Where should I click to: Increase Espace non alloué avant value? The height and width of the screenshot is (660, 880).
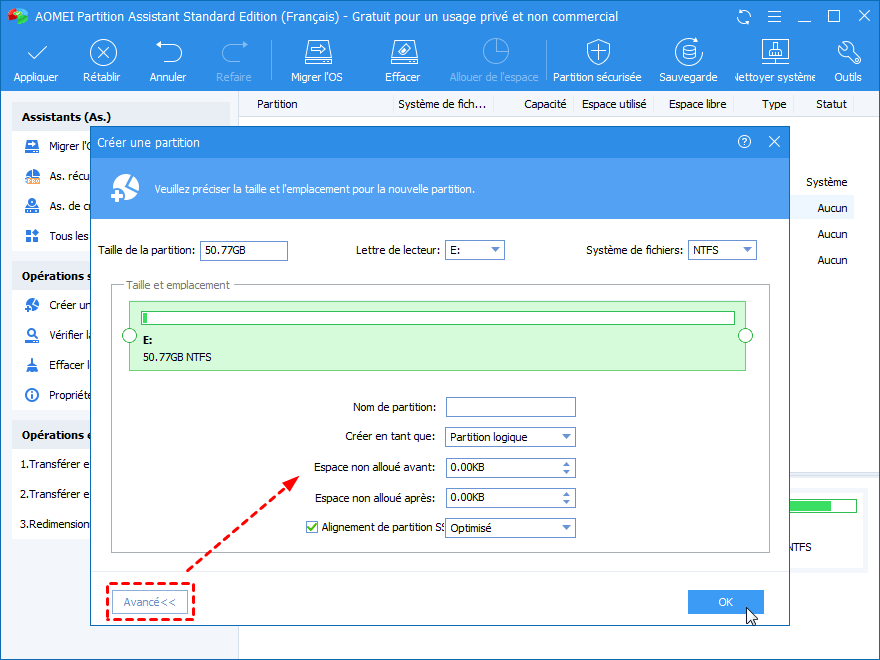566,464
